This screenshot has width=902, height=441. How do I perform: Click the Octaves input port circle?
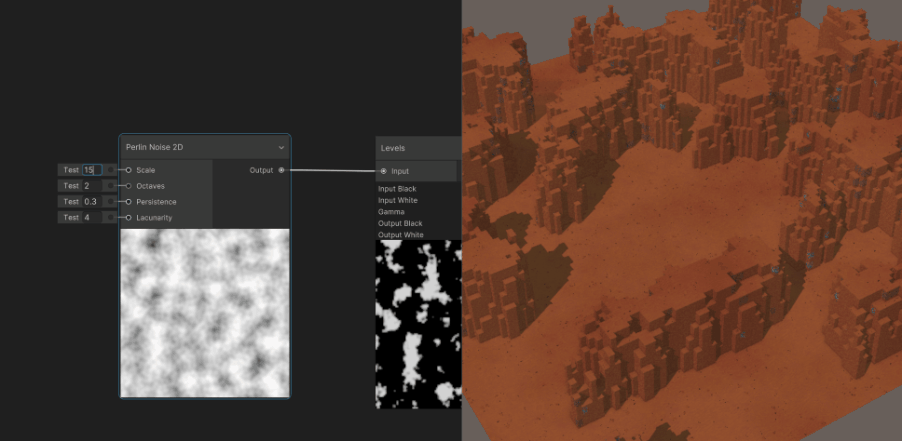(128, 186)
